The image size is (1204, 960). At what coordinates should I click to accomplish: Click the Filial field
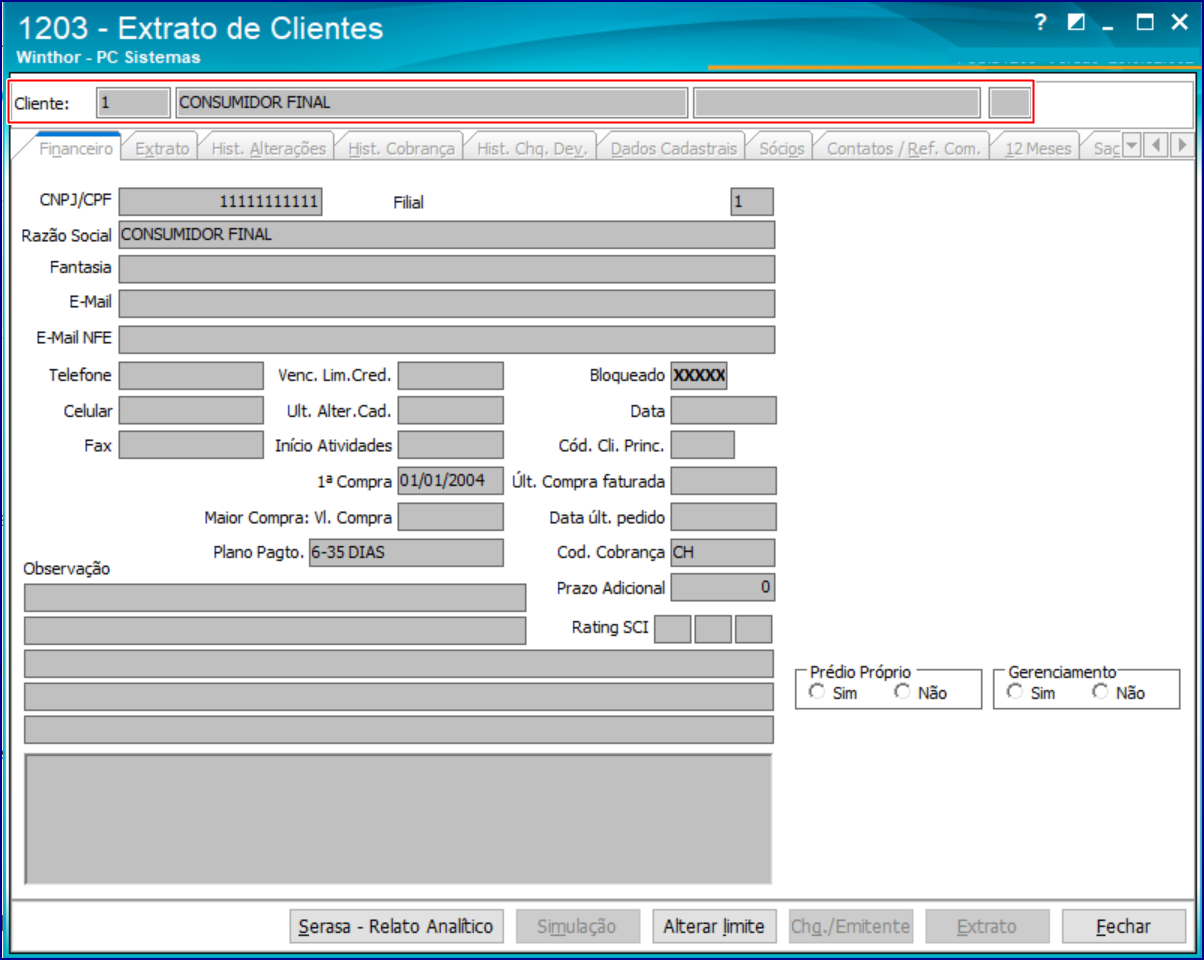pyautogui.click(x=752, y=202)
